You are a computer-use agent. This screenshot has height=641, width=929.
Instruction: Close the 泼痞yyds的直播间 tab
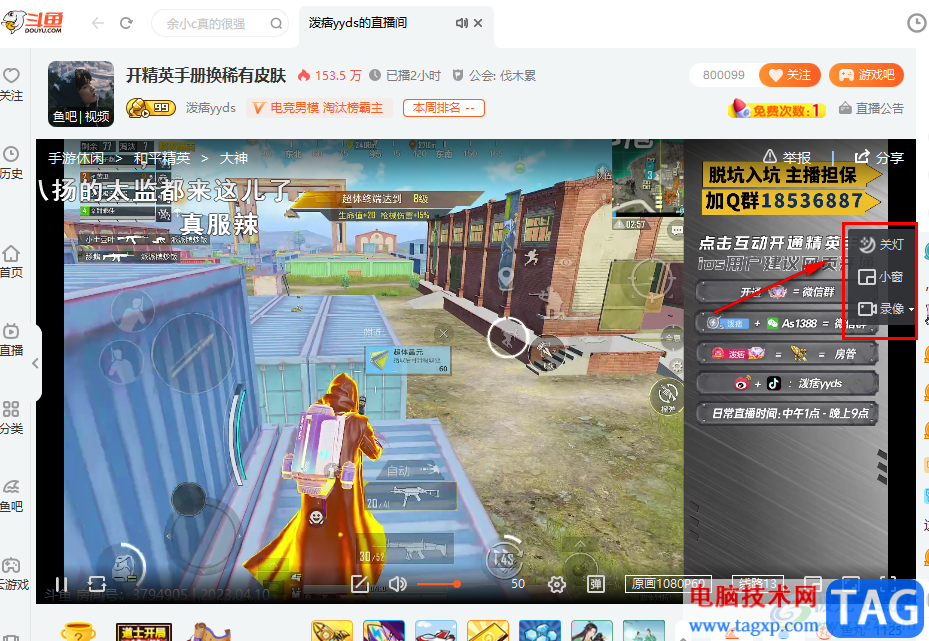(x=478, y=23)
